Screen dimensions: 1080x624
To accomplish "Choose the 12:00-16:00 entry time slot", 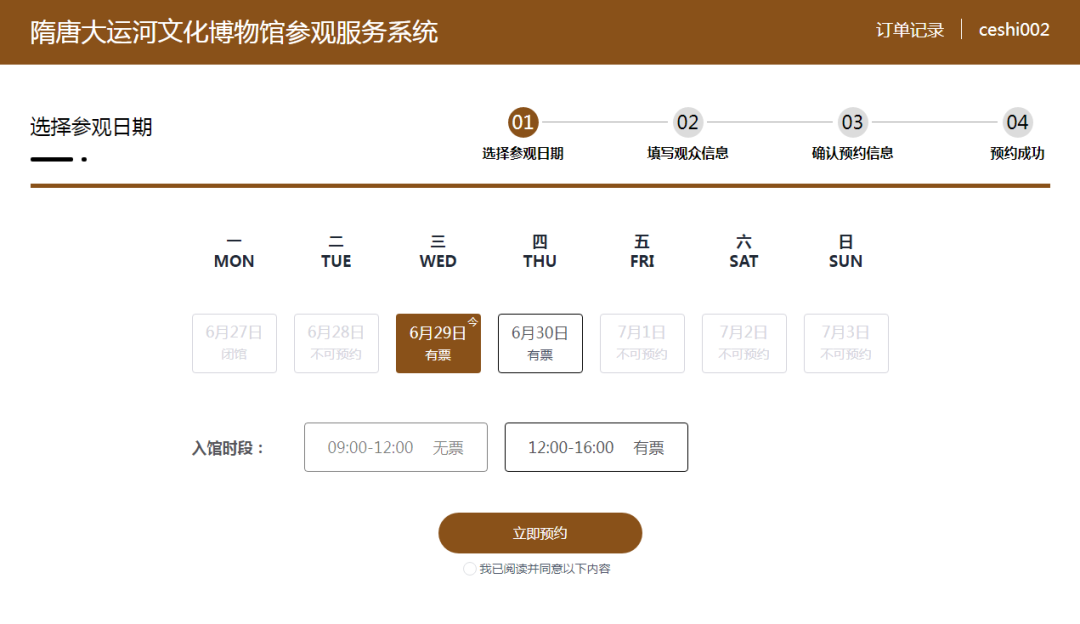I will [596, 447].
